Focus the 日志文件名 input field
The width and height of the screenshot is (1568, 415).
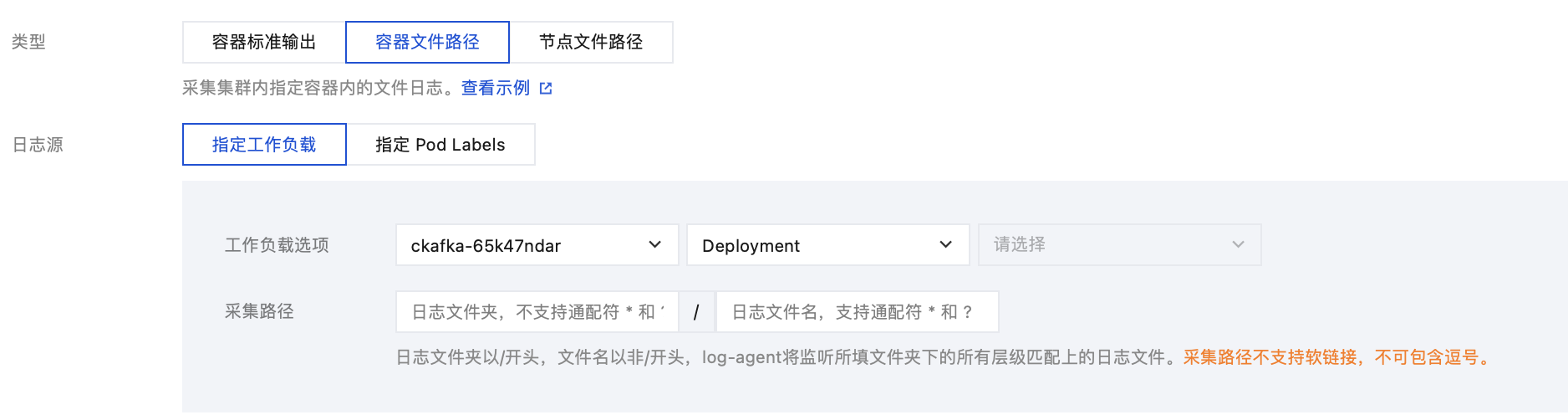pos(857,312)
